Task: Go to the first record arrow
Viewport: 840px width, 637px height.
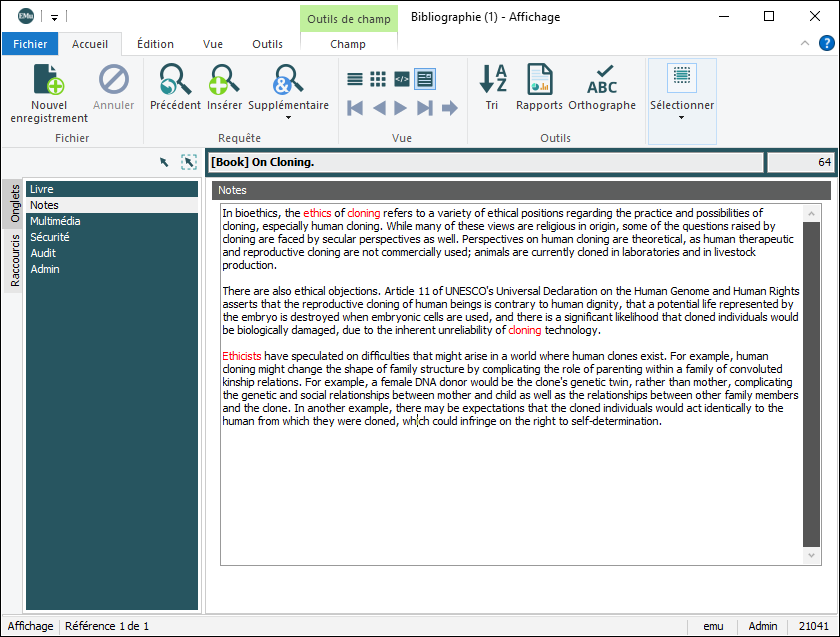Action: click(355, 107)
